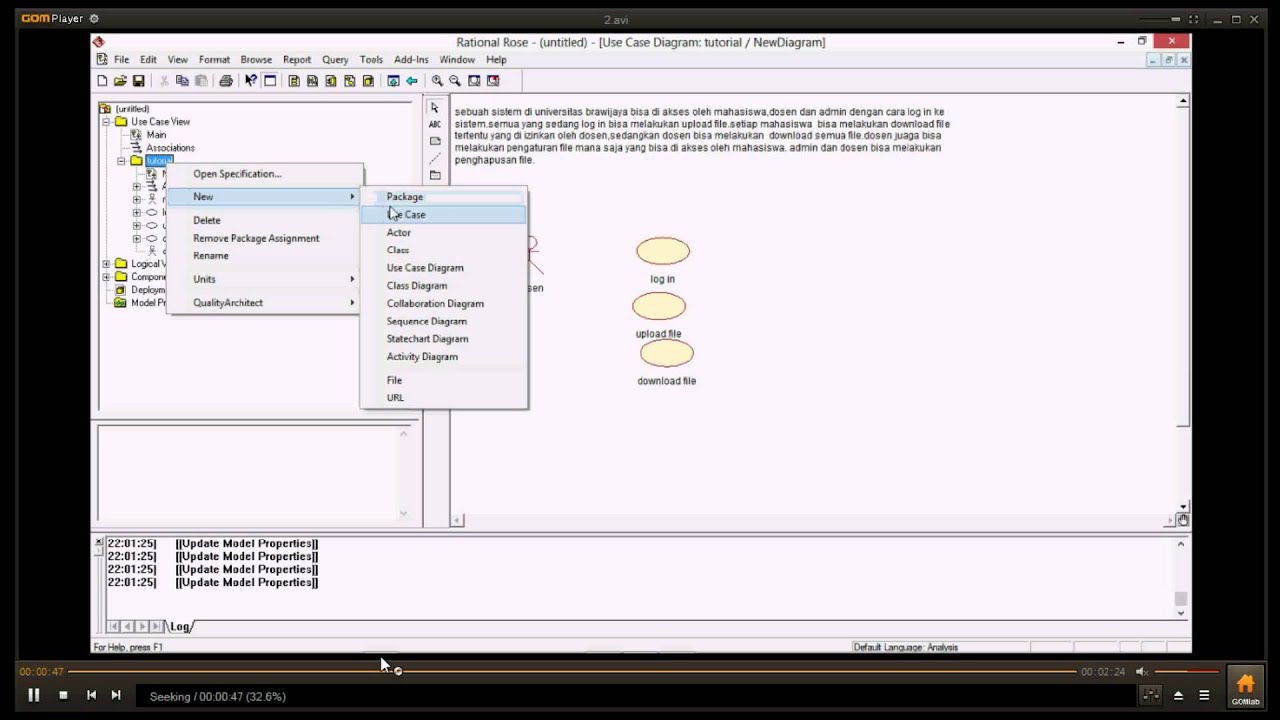Screen dimensions: 1280x720
Task: Choose Package from the New submenu
Action: click(x=443, y=197)
